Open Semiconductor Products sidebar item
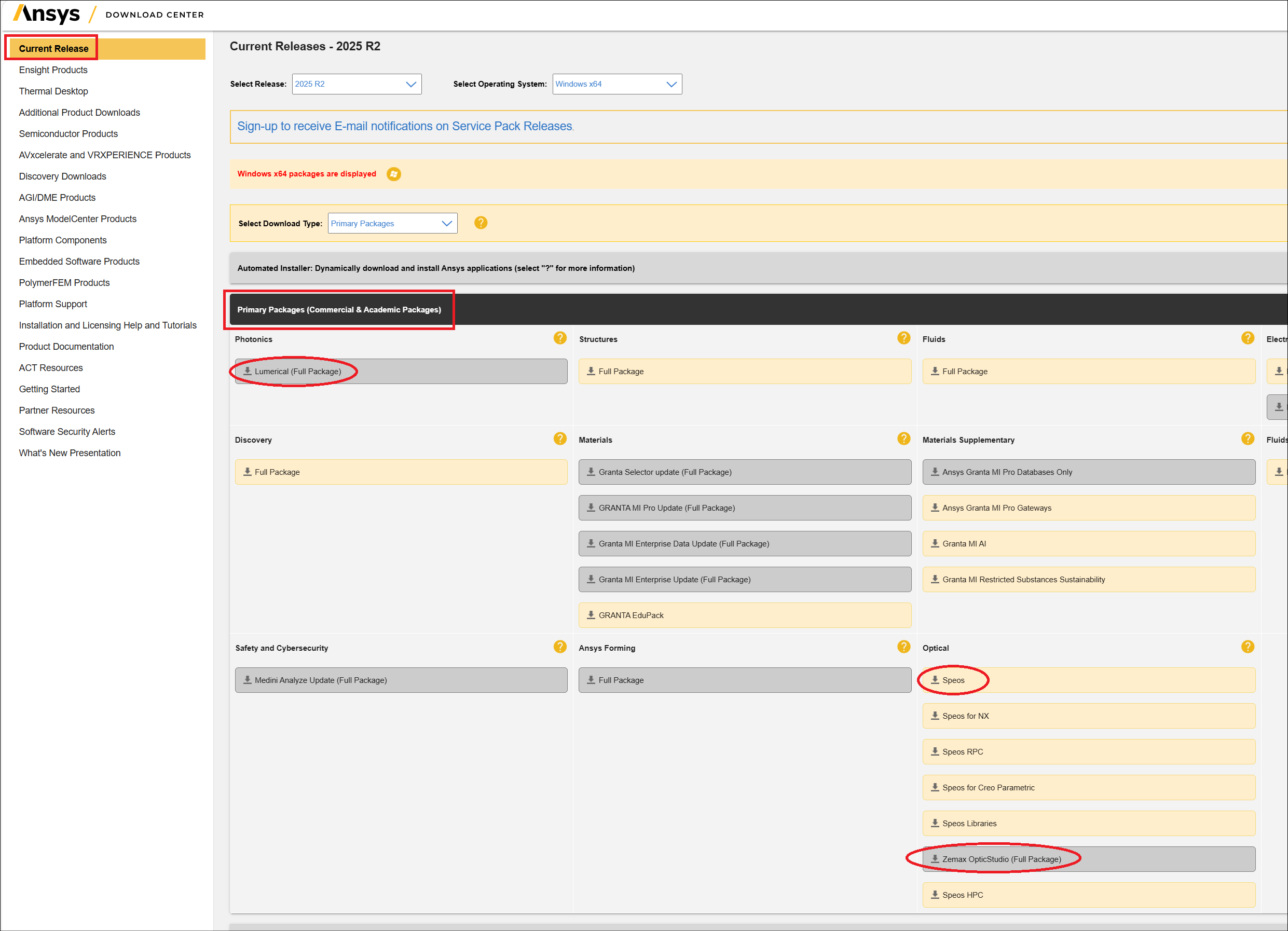The image size is (1288, 931). click(x=68, y=134)
